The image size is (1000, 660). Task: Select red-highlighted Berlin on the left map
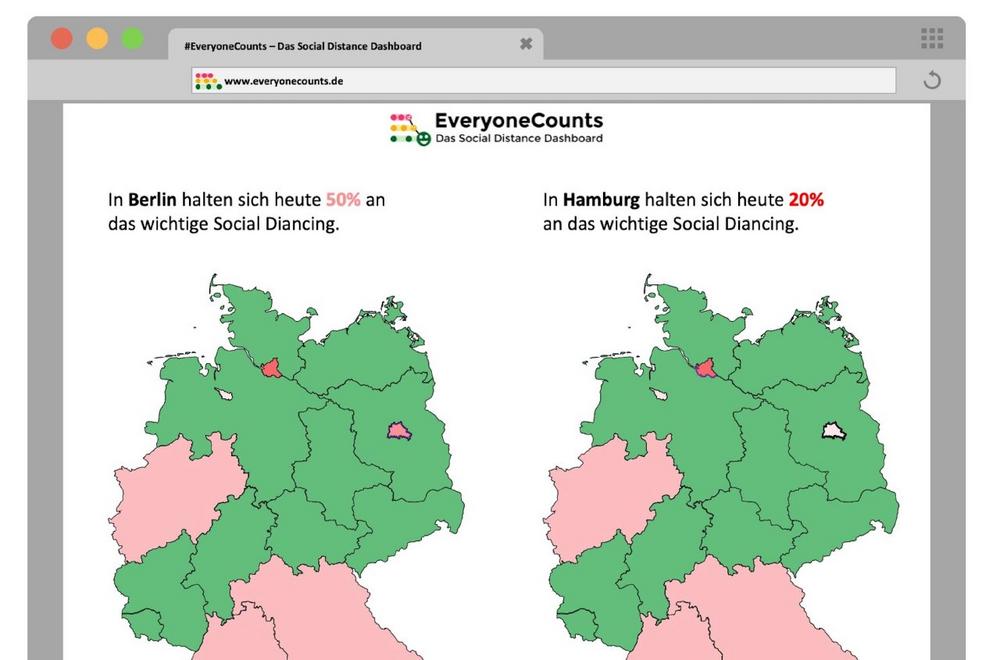[399, 431]
